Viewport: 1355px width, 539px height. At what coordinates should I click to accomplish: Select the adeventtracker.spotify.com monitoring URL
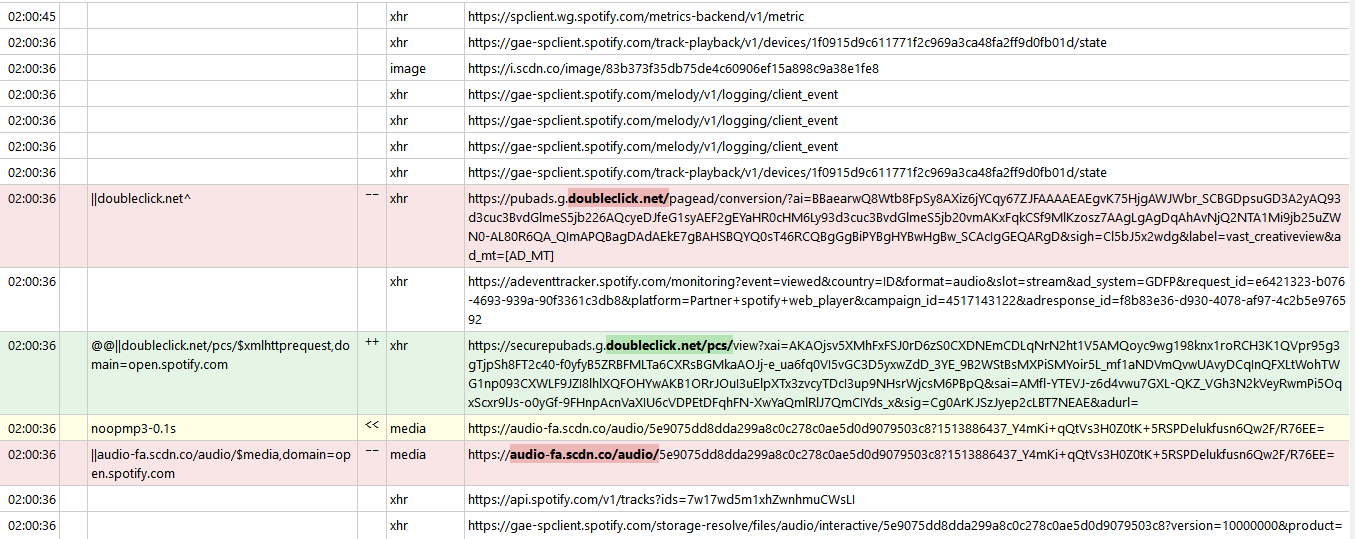coord(908,300)
